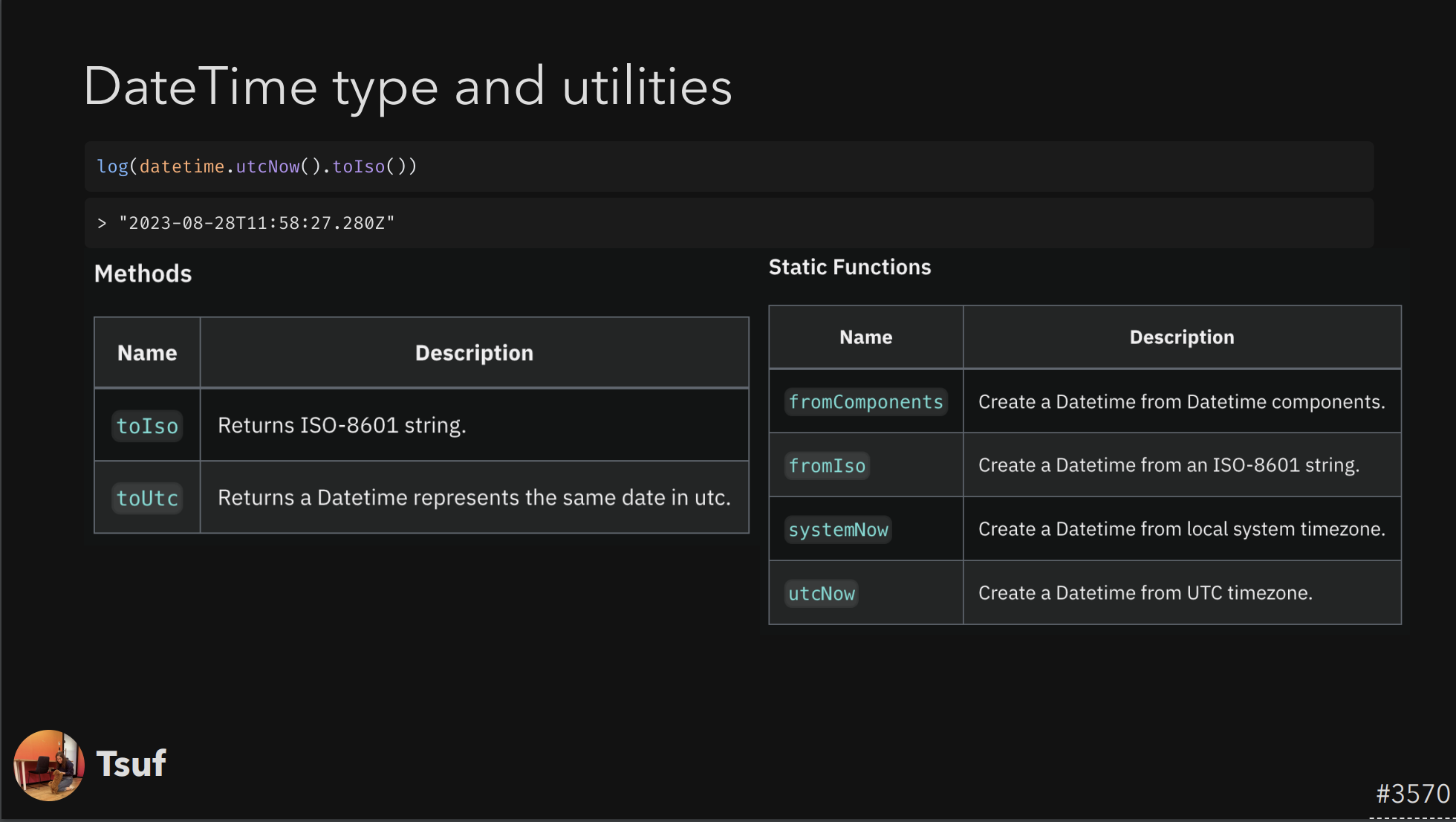Click the Name header in Static Functions table

click(865, 337)
